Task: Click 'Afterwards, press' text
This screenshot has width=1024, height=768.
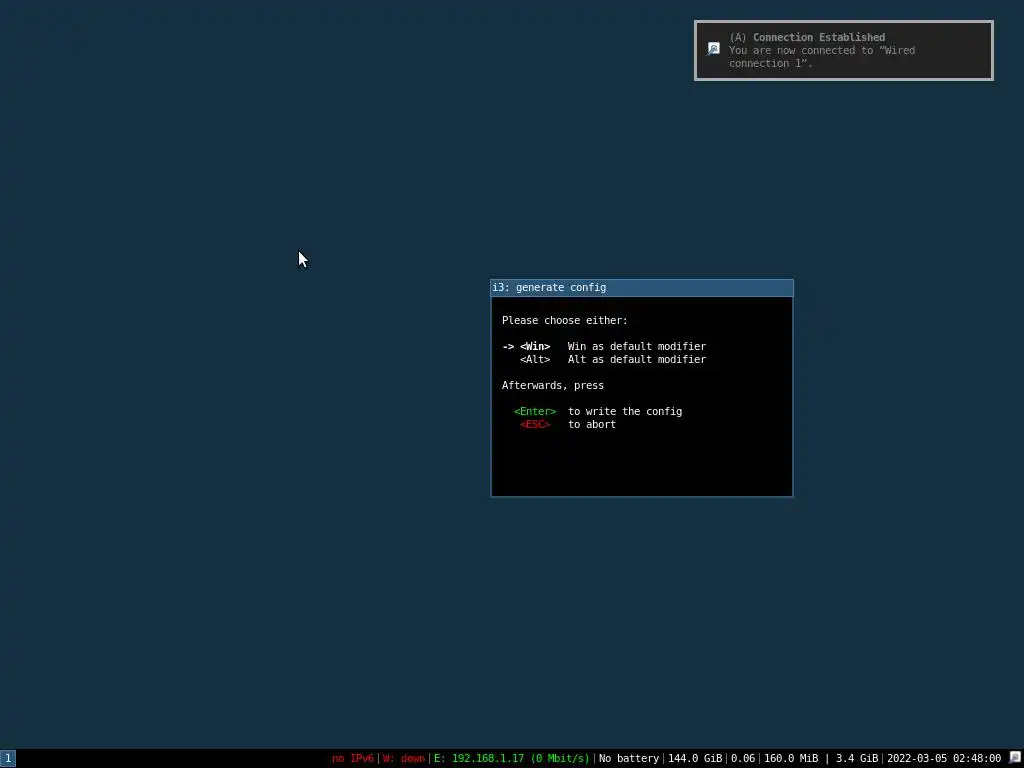Action: click(x=552, y=385)
